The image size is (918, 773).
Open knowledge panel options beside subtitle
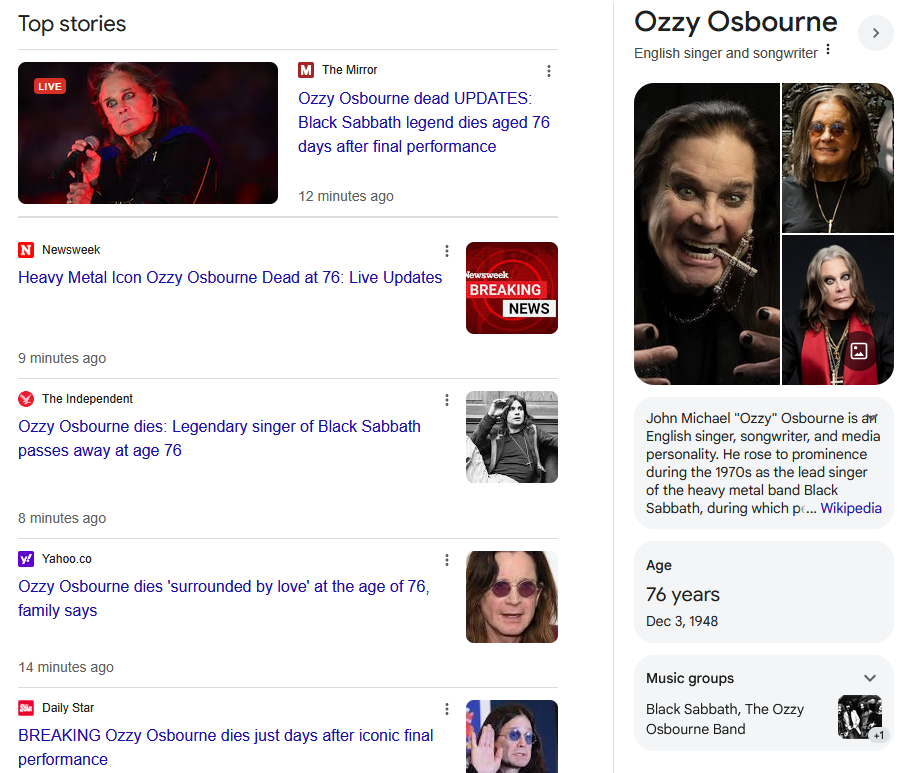[828, 50]
